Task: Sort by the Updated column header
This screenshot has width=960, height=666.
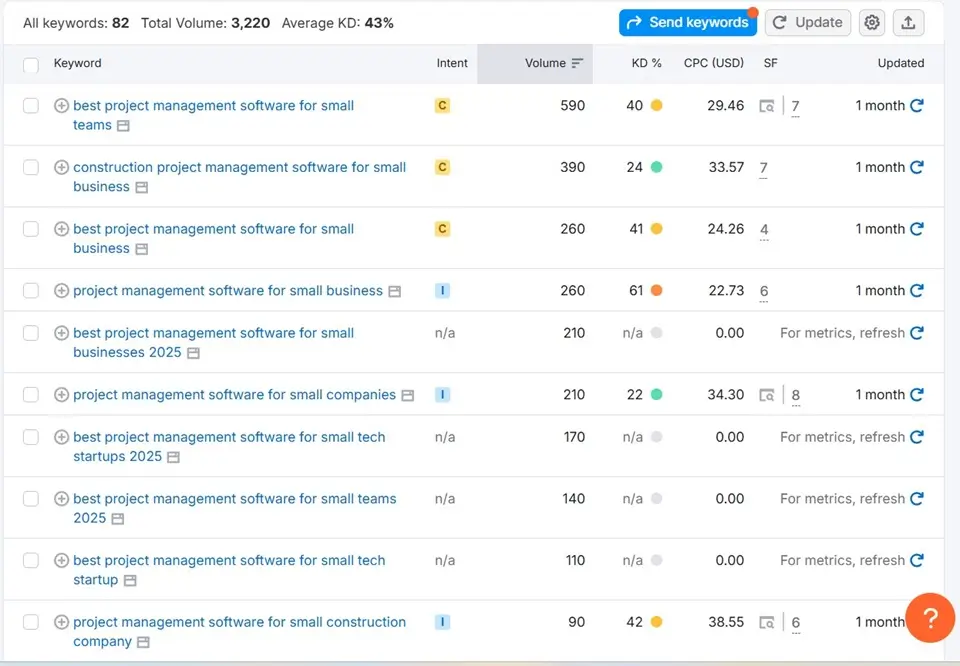Action: pos(901,63)
